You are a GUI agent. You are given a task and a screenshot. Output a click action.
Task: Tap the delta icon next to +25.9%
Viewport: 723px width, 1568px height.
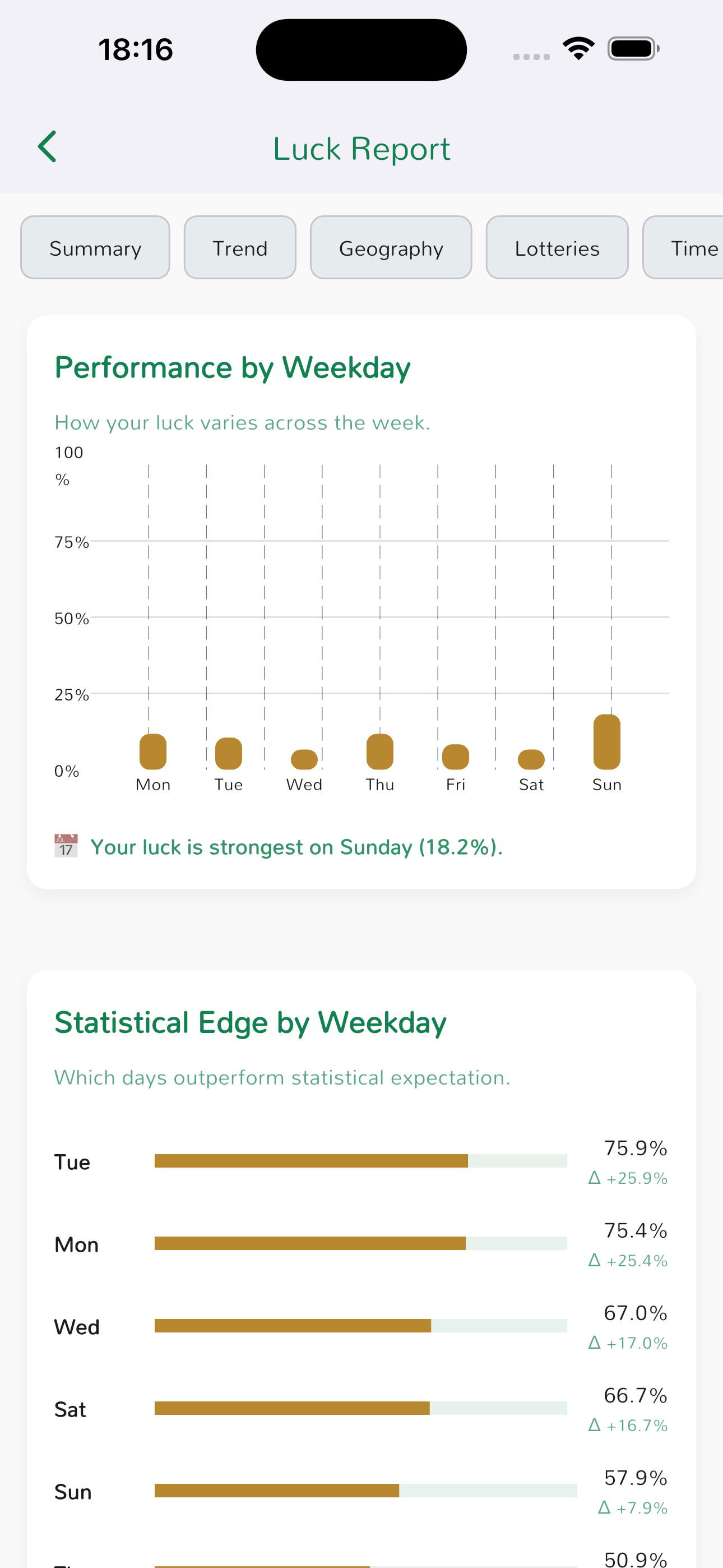(595, 1178)
